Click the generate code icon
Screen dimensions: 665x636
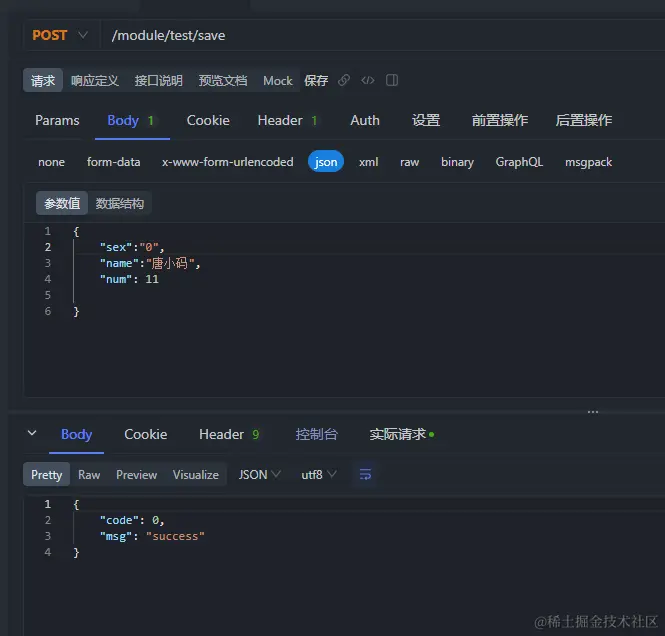[368, 80]
